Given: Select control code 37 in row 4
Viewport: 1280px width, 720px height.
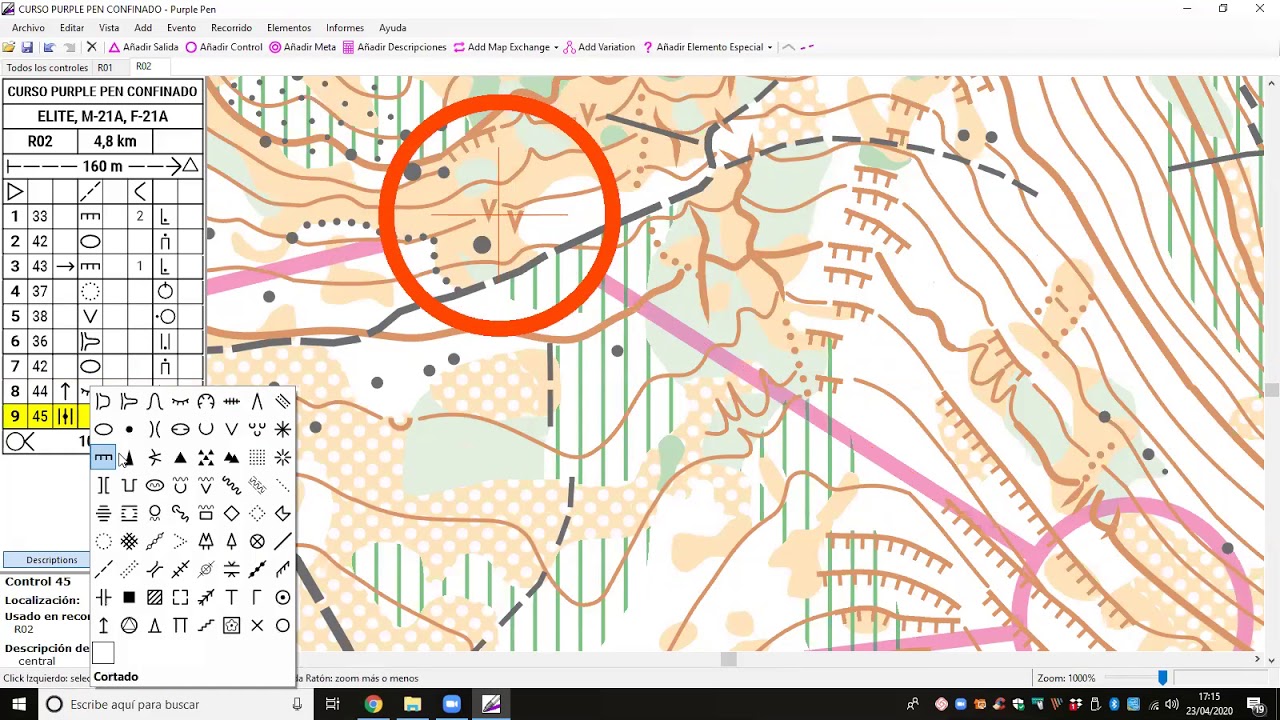Looking at the screenshot, I should [39, 291].
